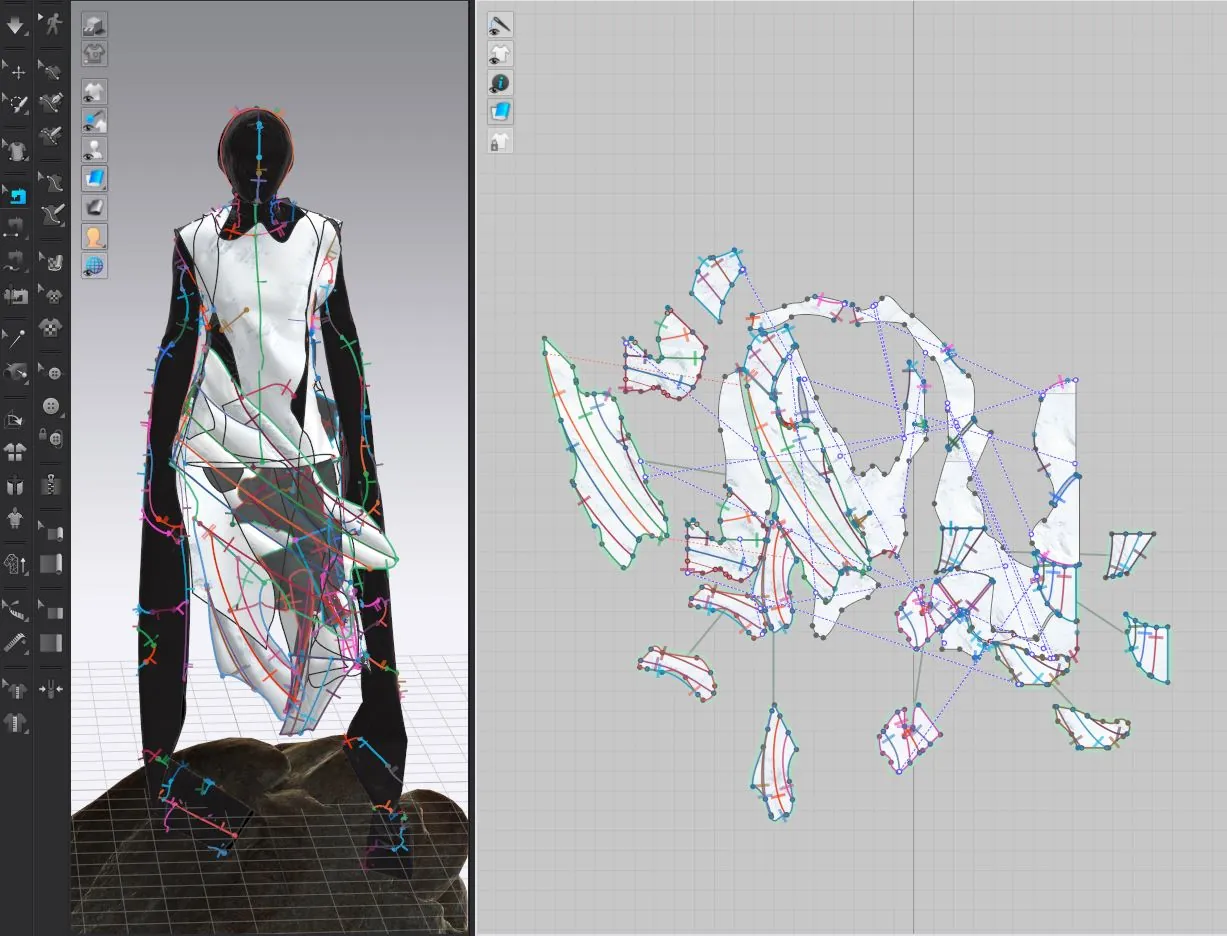This screenshot has width=1227, height=936.
Task: Click the tape measure tool
Action: [15, 642]
